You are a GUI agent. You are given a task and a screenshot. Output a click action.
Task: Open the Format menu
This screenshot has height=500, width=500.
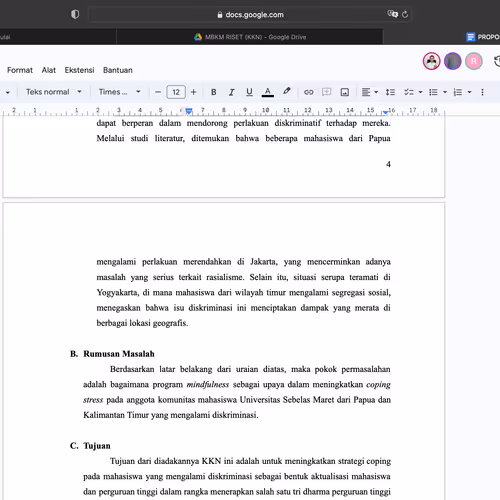[20, 70]
